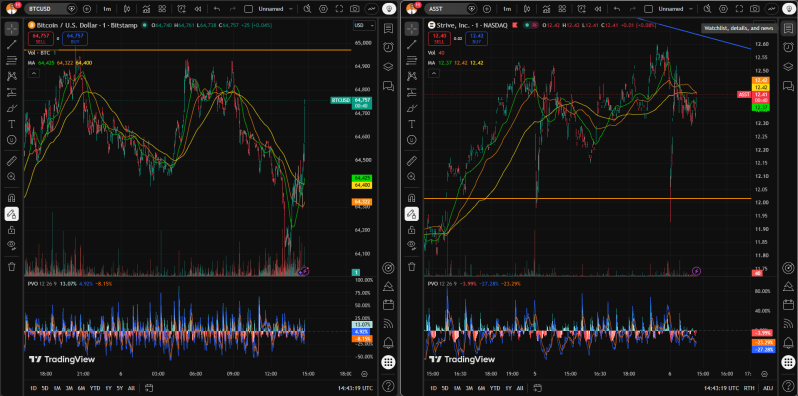Select the zoom-in tool in BTCUSD chart
The height and width of the screenshot is (396, 798).
coord(12,177)
